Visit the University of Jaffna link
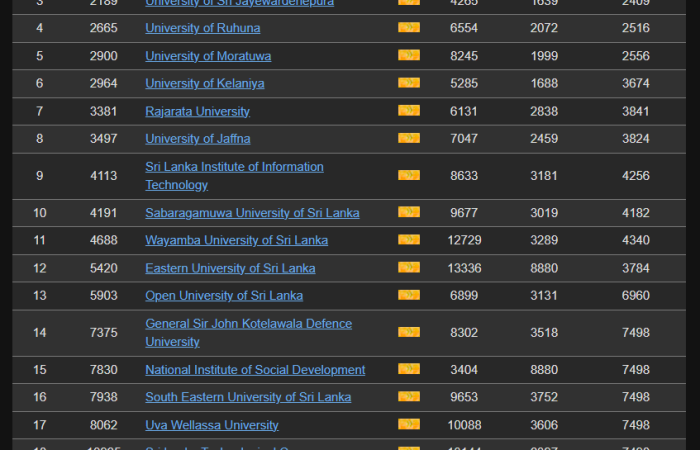This screenshot has width=700, height=450. (x=198, y=138)
